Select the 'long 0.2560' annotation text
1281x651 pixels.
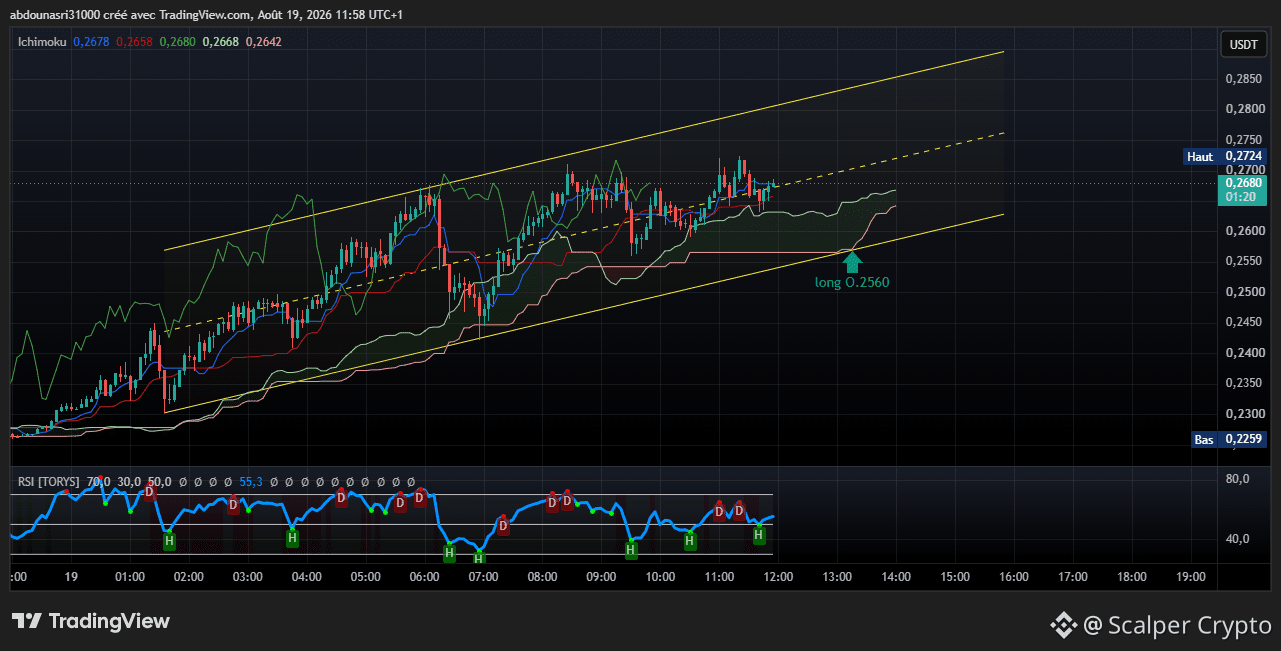[852, 282]
